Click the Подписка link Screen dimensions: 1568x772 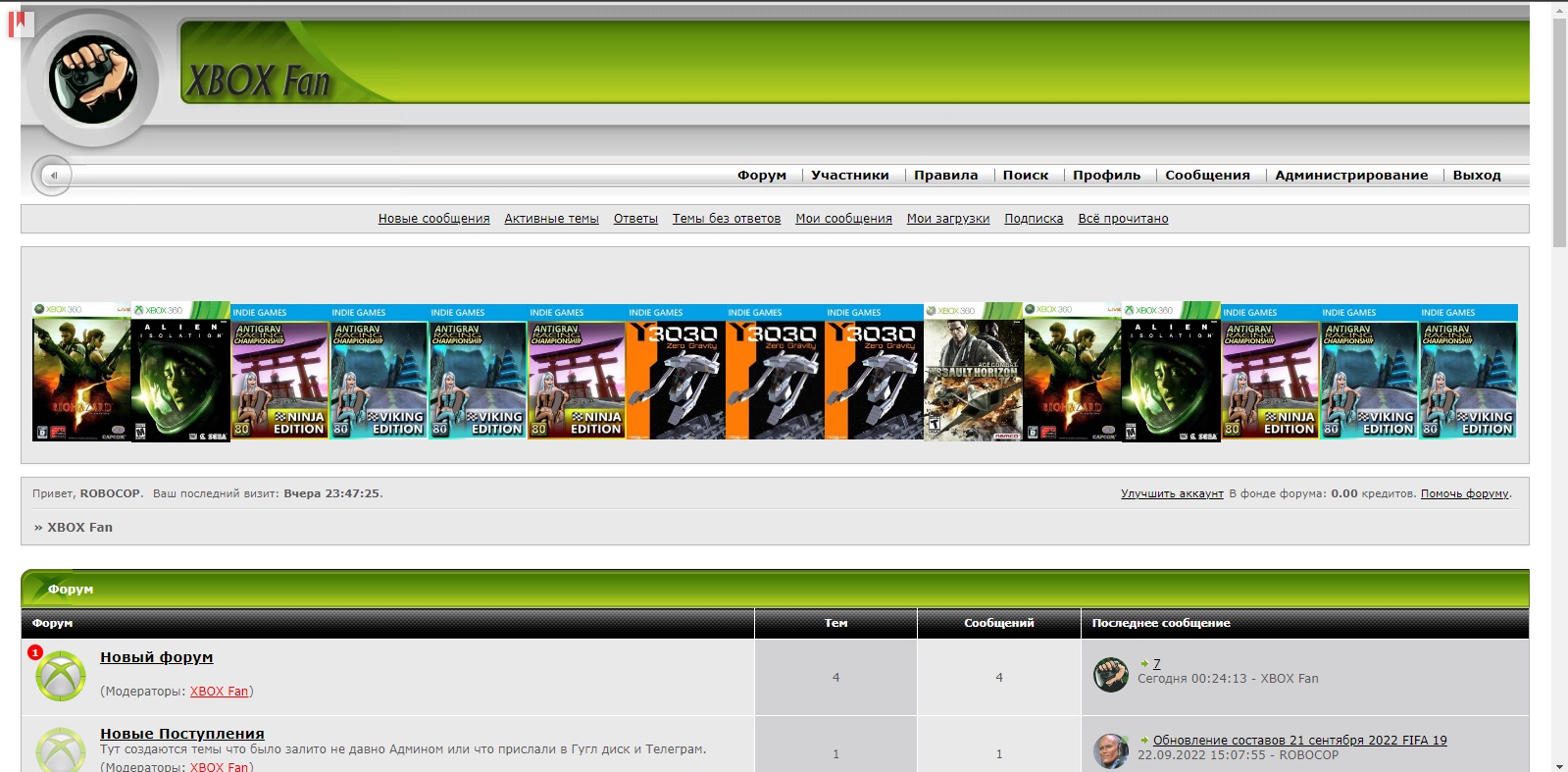[x=1034, y=219]
